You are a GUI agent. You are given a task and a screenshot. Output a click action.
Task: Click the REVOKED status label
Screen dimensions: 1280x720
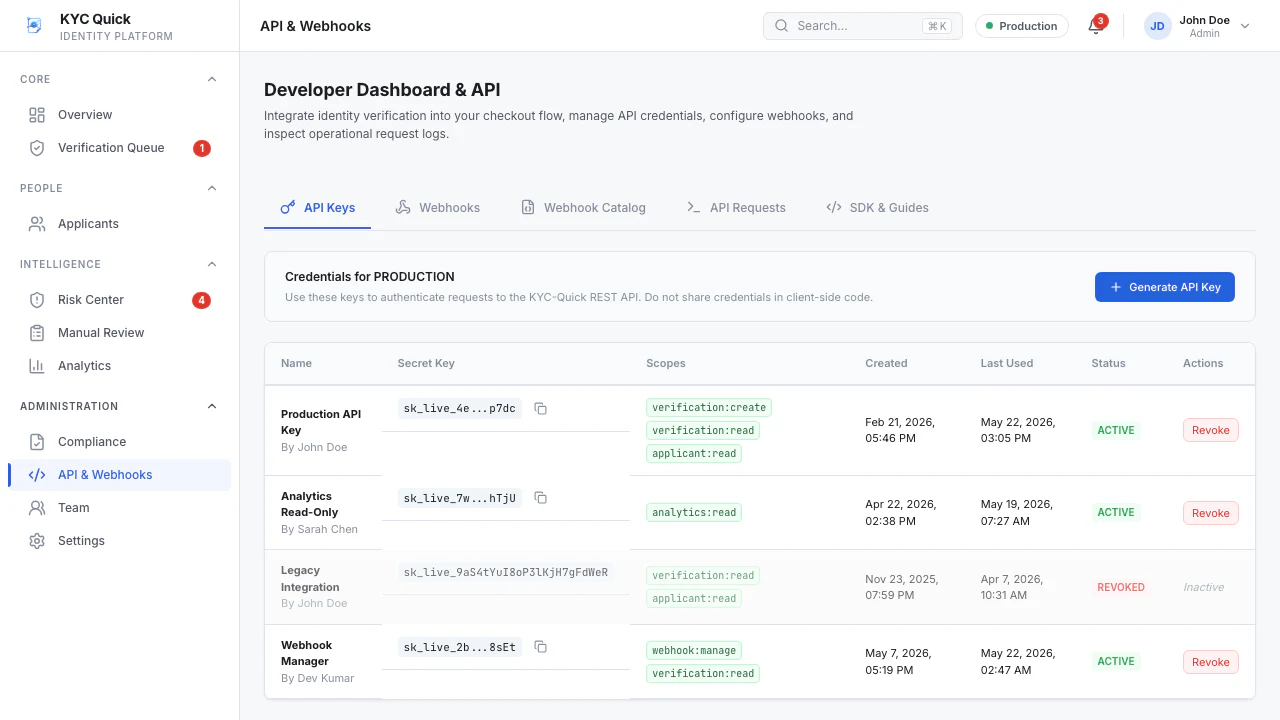(1121, 588)
